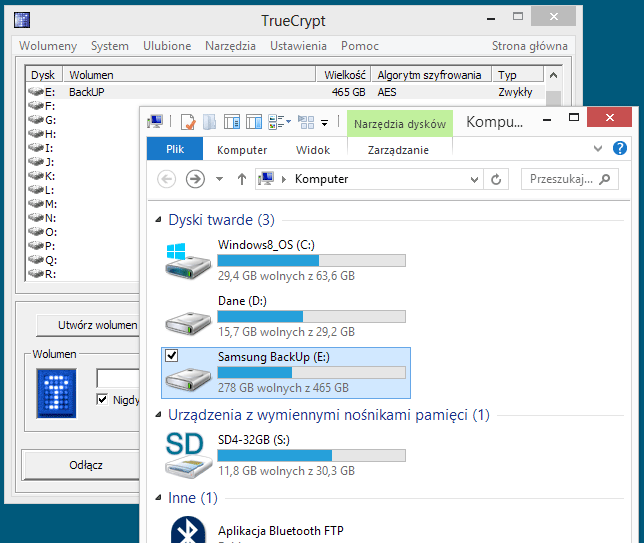Image resolution: width=644 pixels, height=543 pixels.
Task: Click the Windows8_OS (C:) capacity bar
Action: point(311,260)
